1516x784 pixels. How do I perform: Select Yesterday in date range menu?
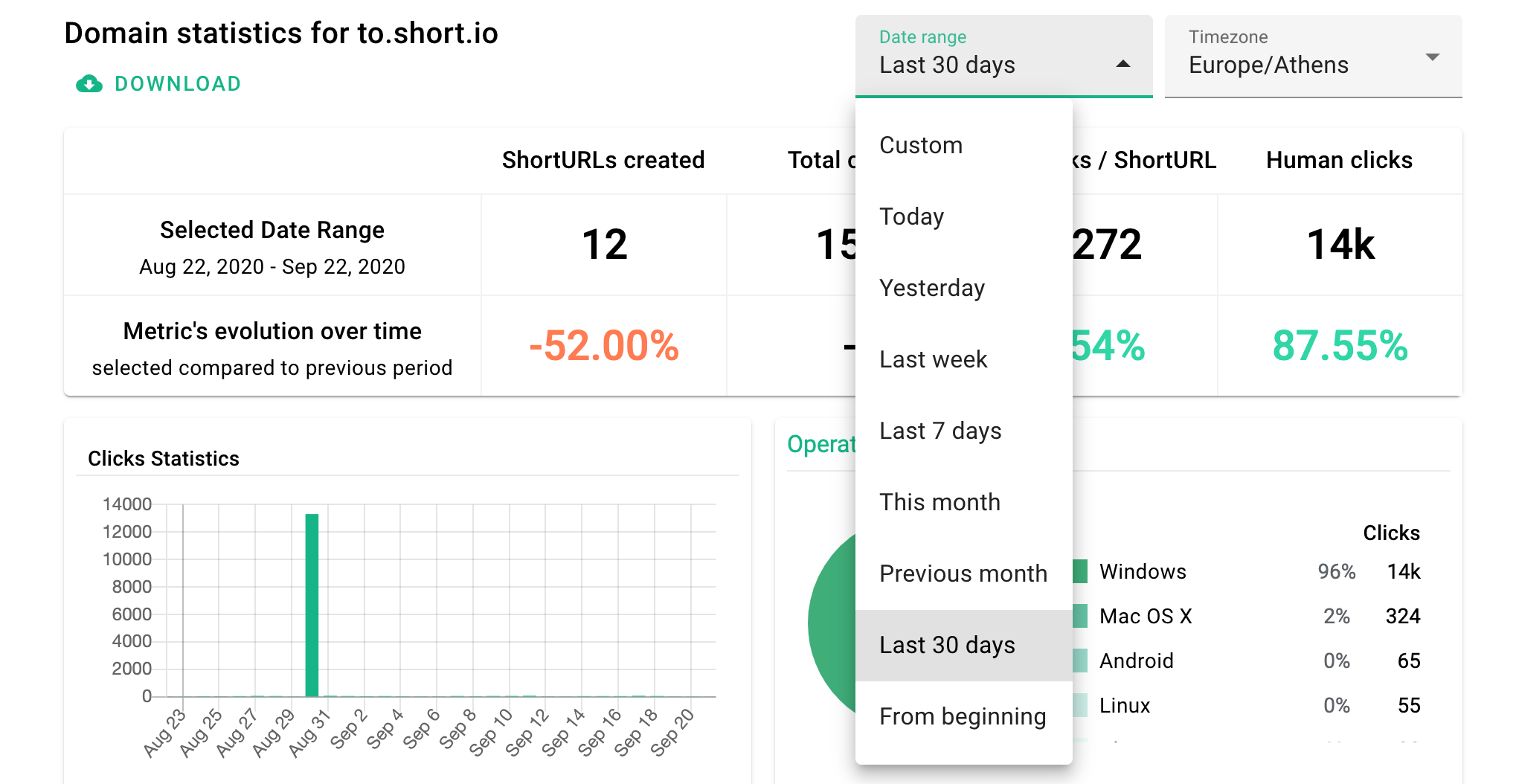(932, 288)
